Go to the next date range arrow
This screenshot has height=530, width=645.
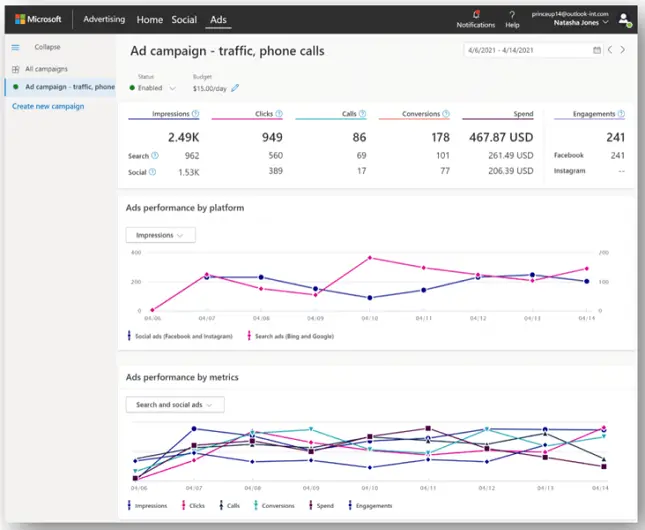point(623,49)
